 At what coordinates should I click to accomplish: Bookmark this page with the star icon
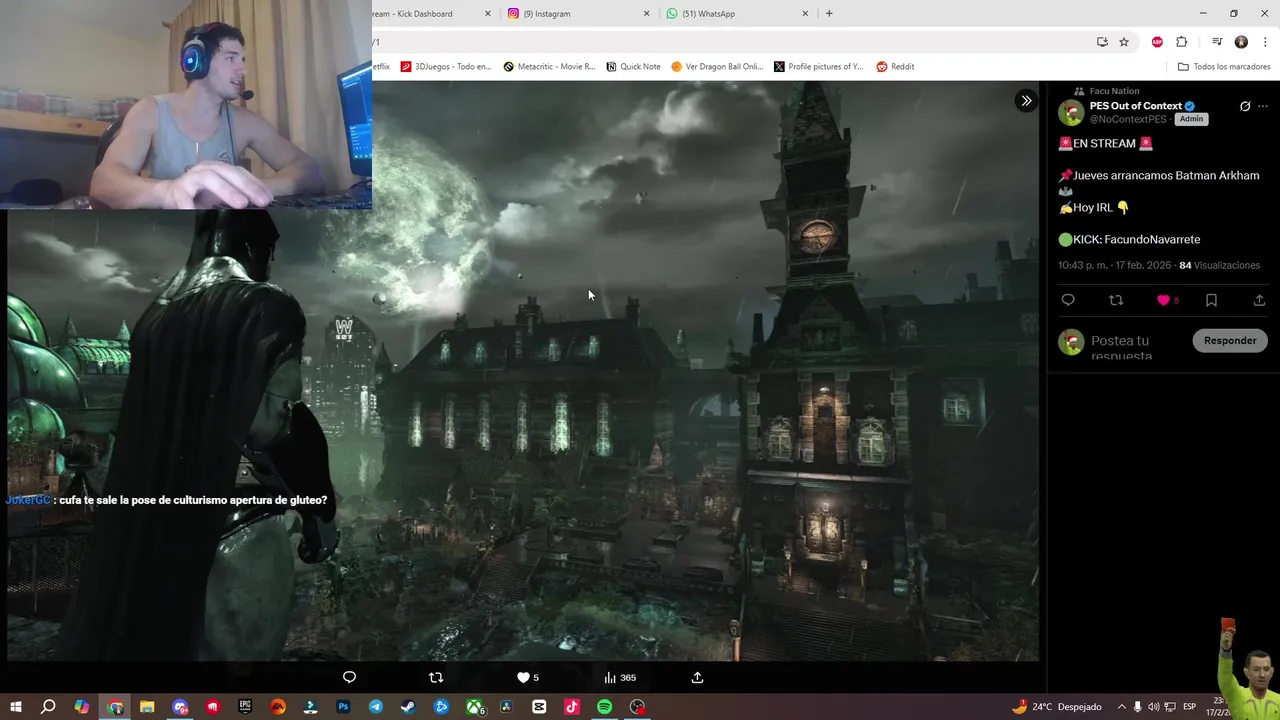click(1124, 42)
